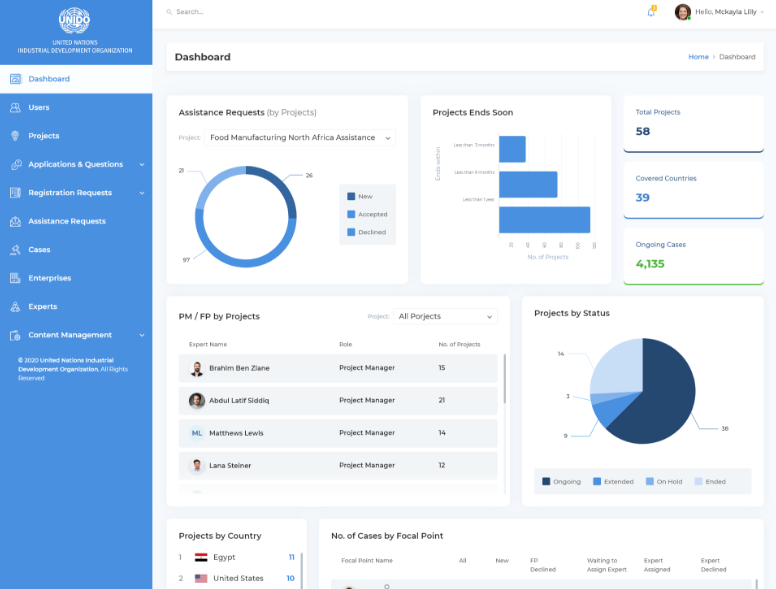Click the Assistance Requests sidebar icon
This screenshot has height=589, width=776.
15,221
